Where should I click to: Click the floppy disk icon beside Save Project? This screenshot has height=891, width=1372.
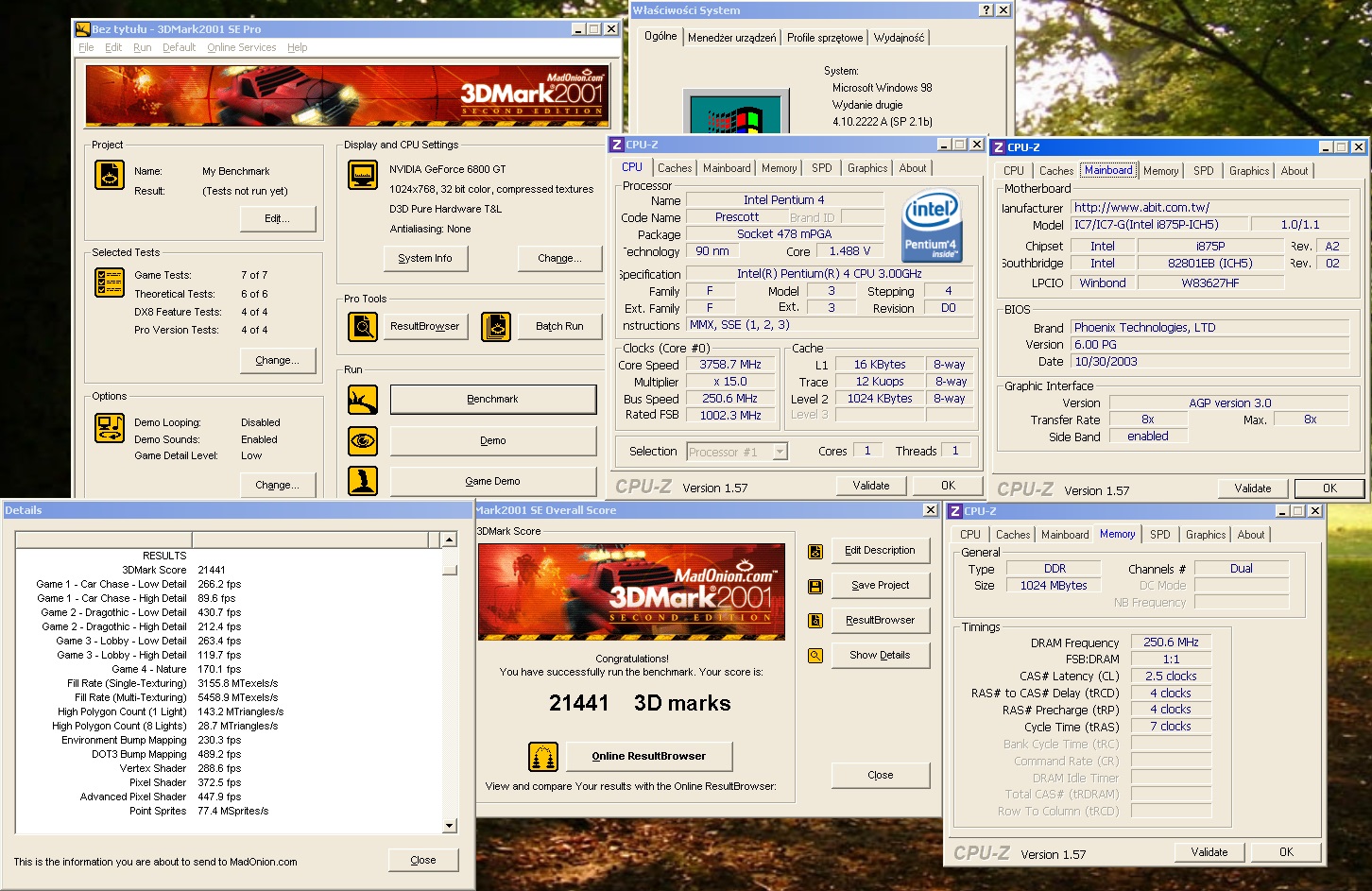pos(815,587)
